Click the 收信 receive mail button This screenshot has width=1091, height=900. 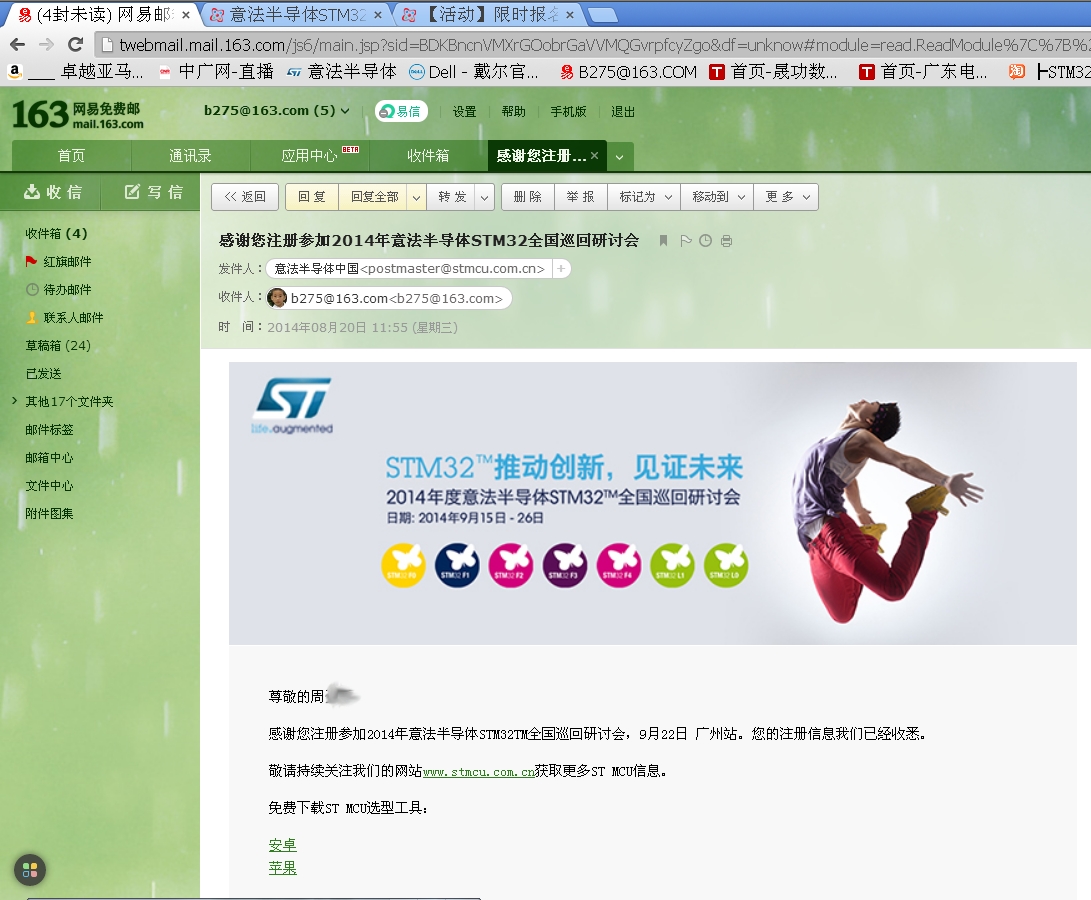tap(53, 192)
